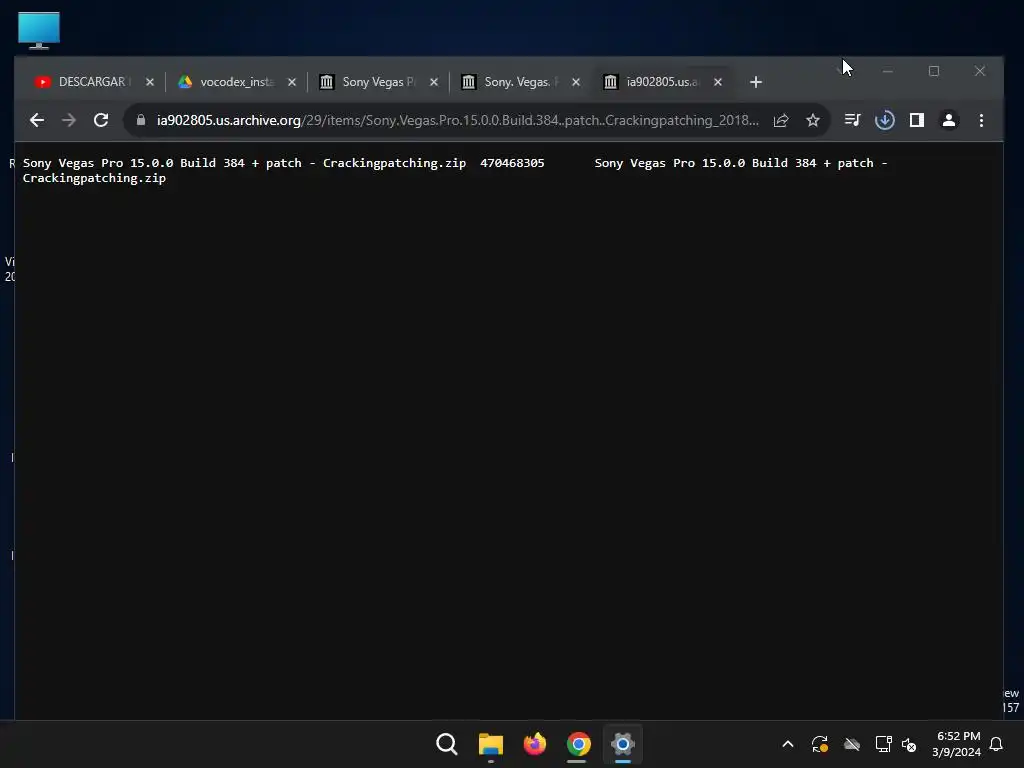Image resolution: width=1024 pixels, height=768 pixels.
Task: Click the muted volume tray icon
Action: click(909, 744)
